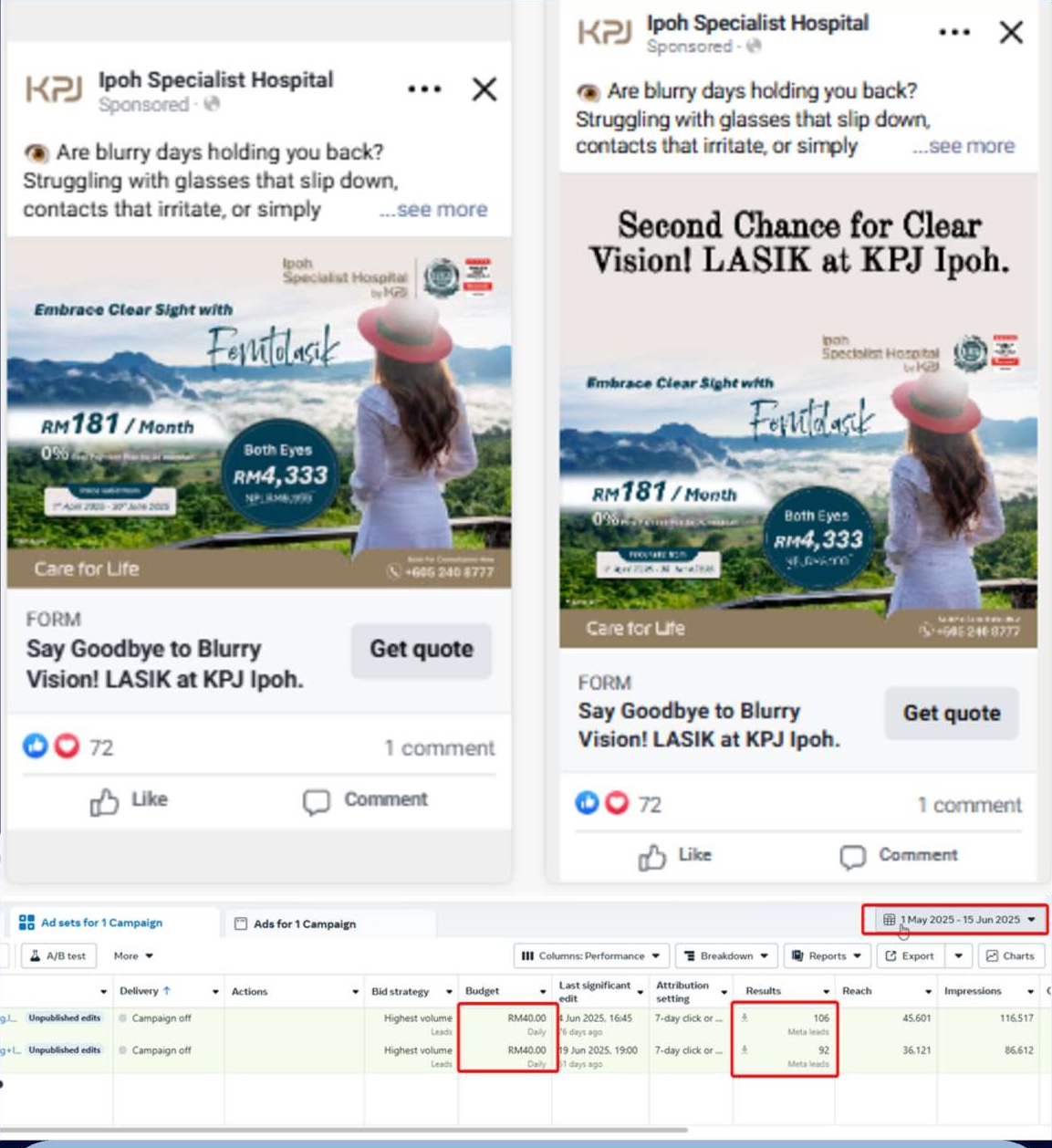Open the Columns: Performance dropdown

(592, 955)
